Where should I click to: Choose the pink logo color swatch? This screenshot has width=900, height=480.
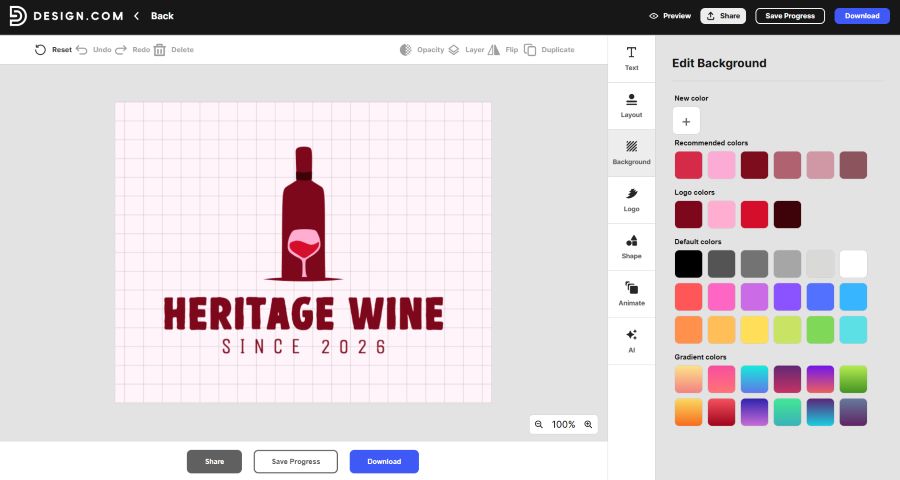(721, 215)
